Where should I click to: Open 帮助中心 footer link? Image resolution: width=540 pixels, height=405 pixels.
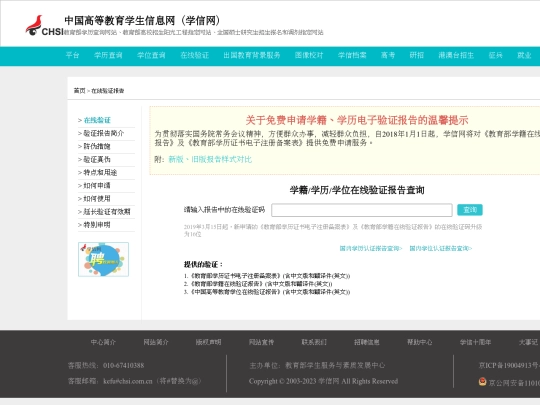[419, 342]
